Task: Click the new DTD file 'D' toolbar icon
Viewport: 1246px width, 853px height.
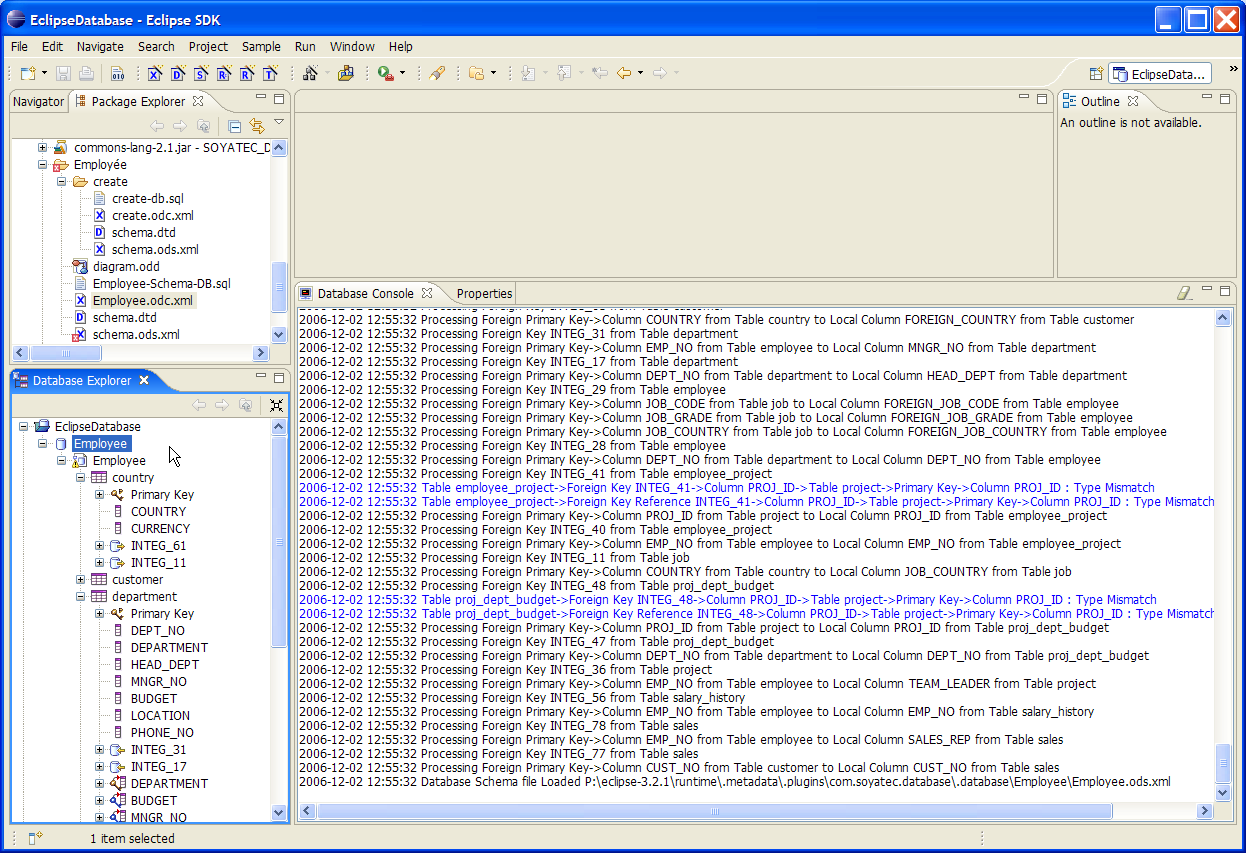Action: click(178, 73)
